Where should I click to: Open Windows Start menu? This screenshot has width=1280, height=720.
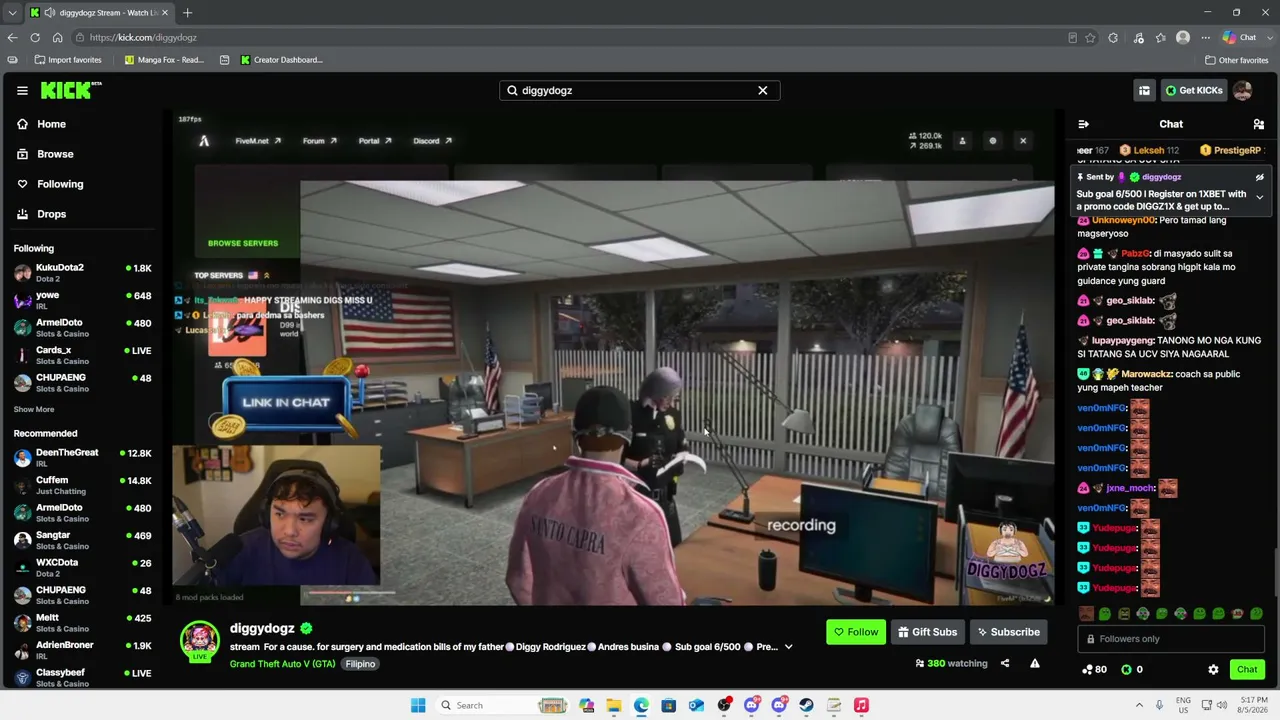click(x=418, y=705)
